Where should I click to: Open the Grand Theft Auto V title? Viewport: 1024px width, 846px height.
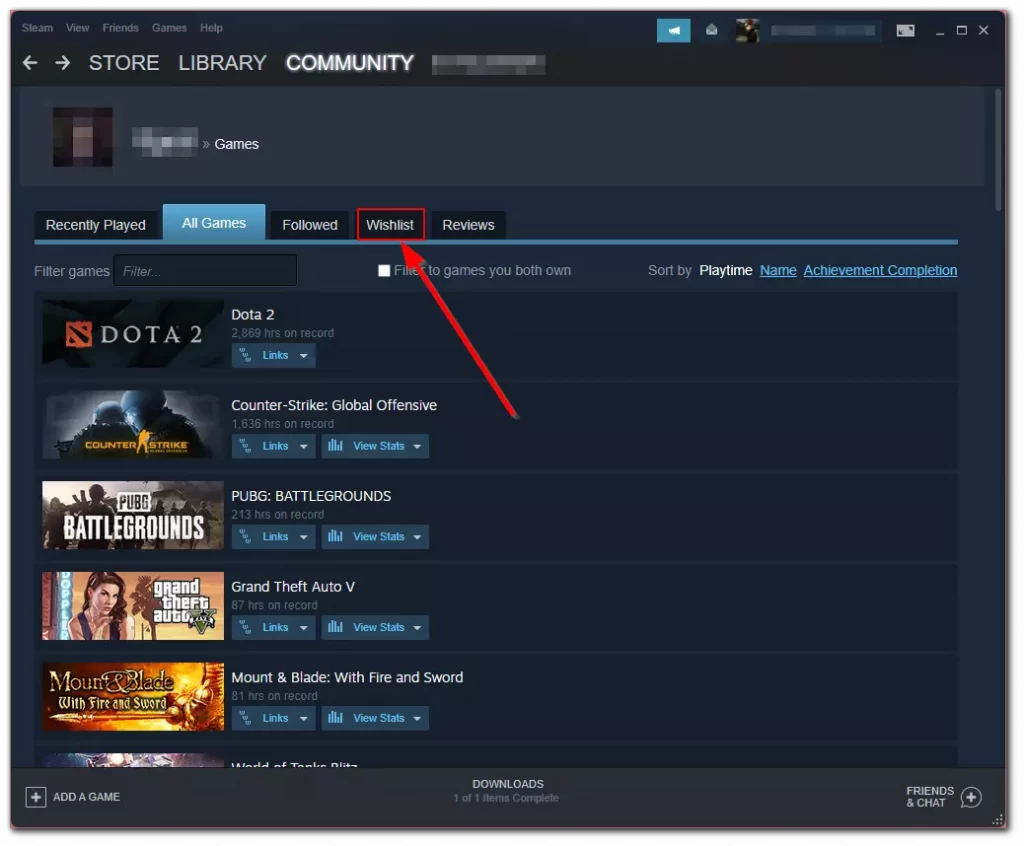click(293, 587)
